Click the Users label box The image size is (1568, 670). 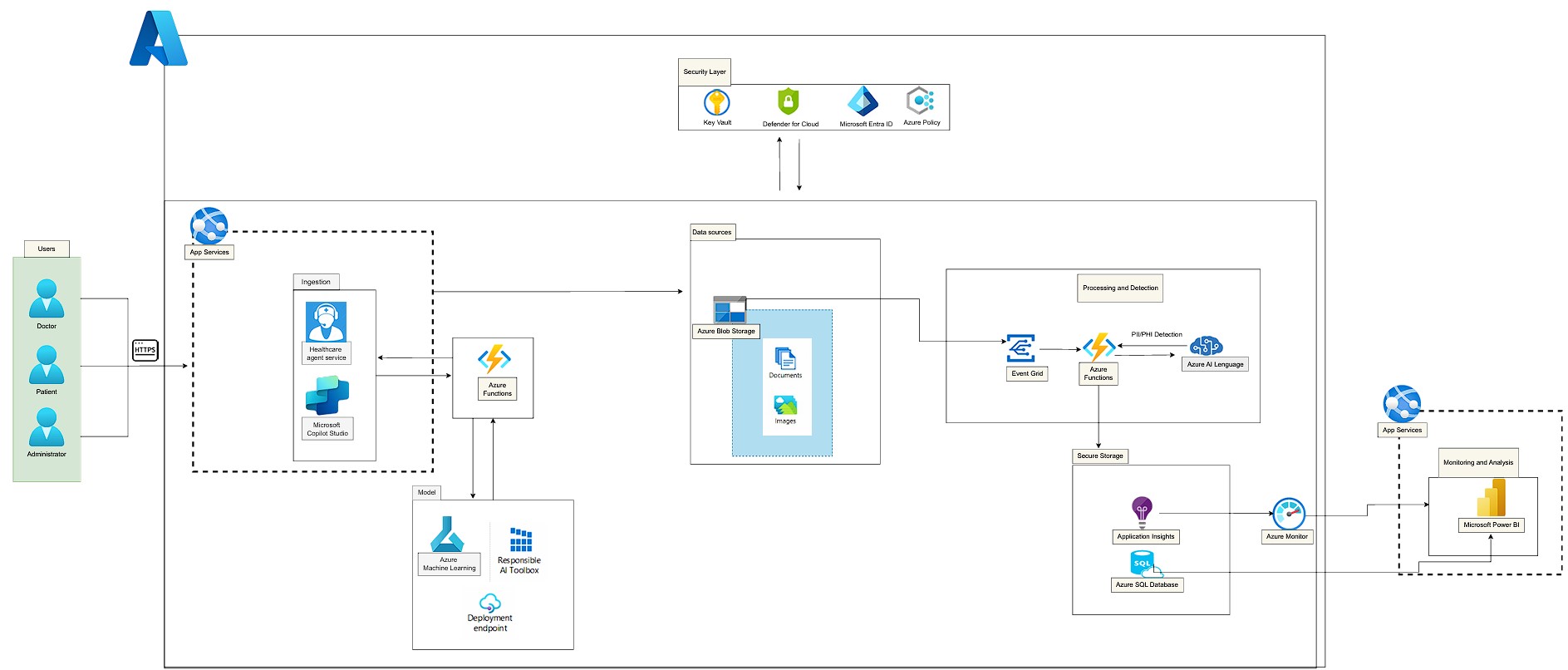[x=47, y=249]
